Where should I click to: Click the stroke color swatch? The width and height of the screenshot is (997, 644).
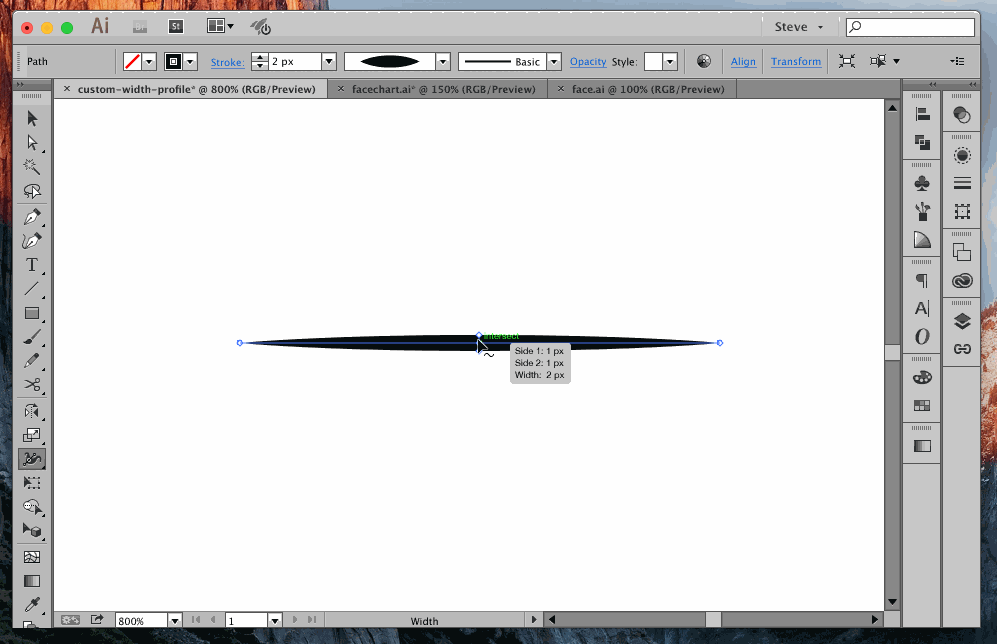coord(173,62)
